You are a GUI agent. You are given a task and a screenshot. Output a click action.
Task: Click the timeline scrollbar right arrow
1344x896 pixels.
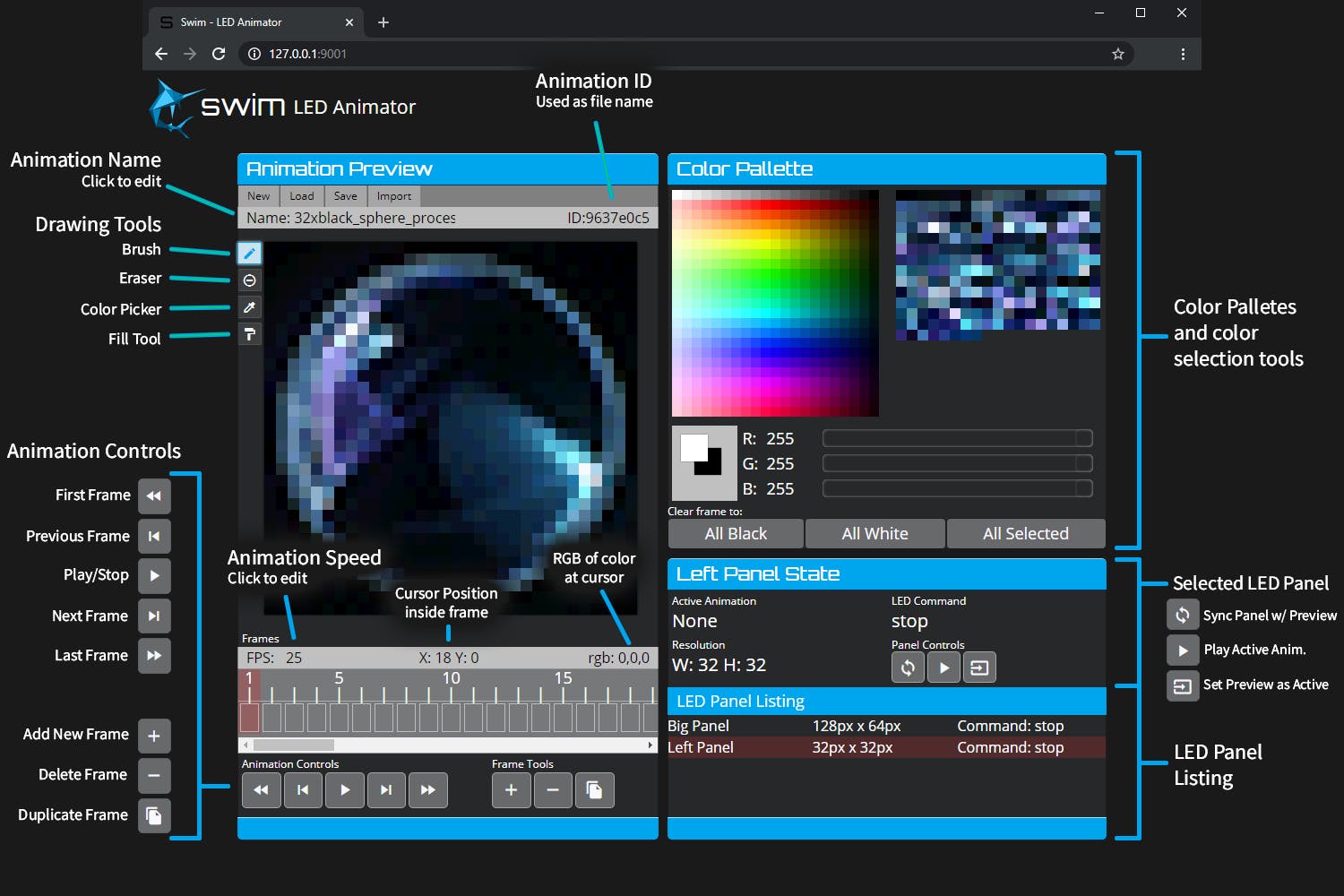coord(650,745)
